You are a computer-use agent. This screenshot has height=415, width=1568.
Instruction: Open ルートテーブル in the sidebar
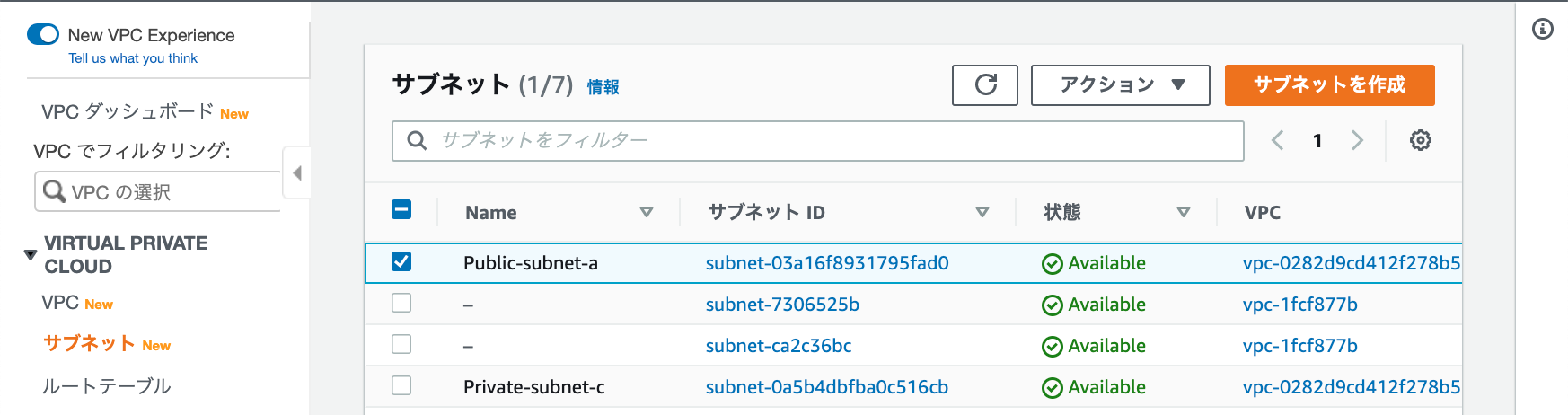tap(106, 386)
